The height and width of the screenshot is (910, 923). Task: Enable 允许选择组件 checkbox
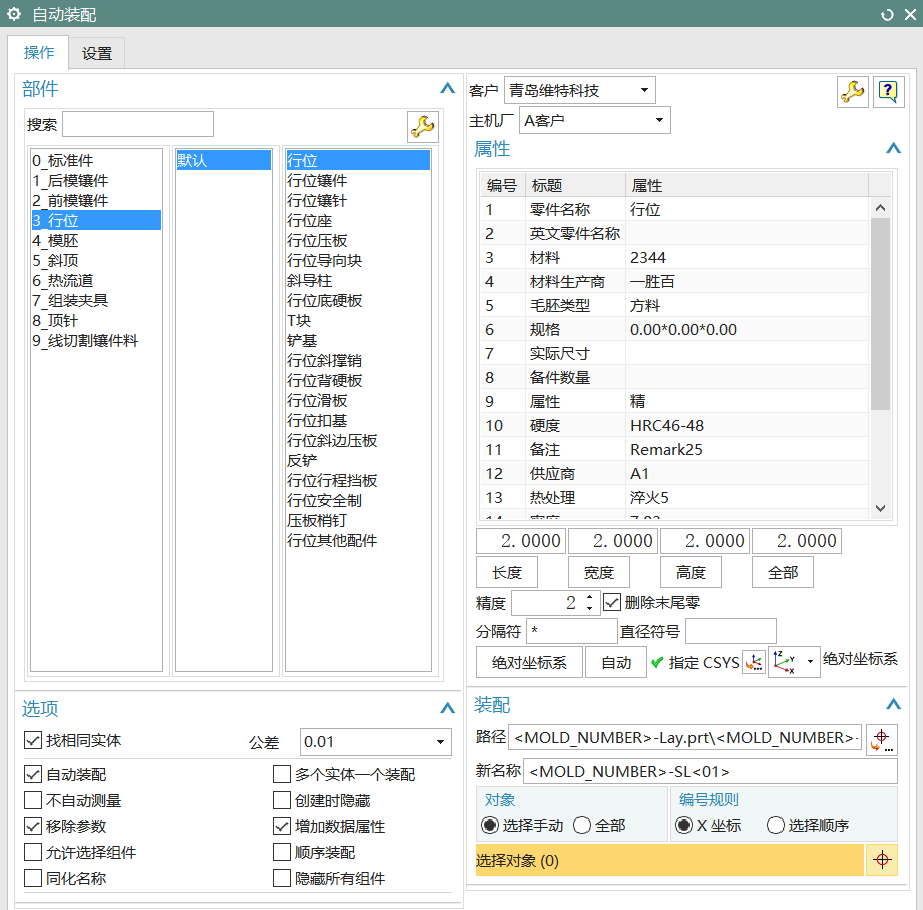point(33,852)
